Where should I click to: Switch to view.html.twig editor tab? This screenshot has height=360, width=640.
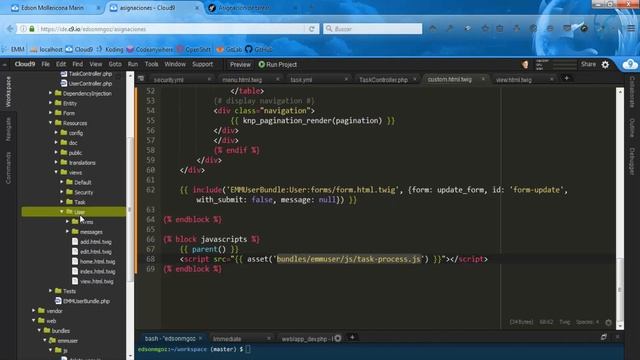[x=514, y=80]
